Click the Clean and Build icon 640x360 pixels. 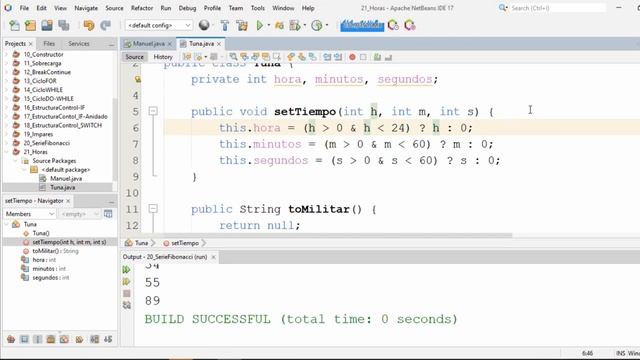coord(242,25)
